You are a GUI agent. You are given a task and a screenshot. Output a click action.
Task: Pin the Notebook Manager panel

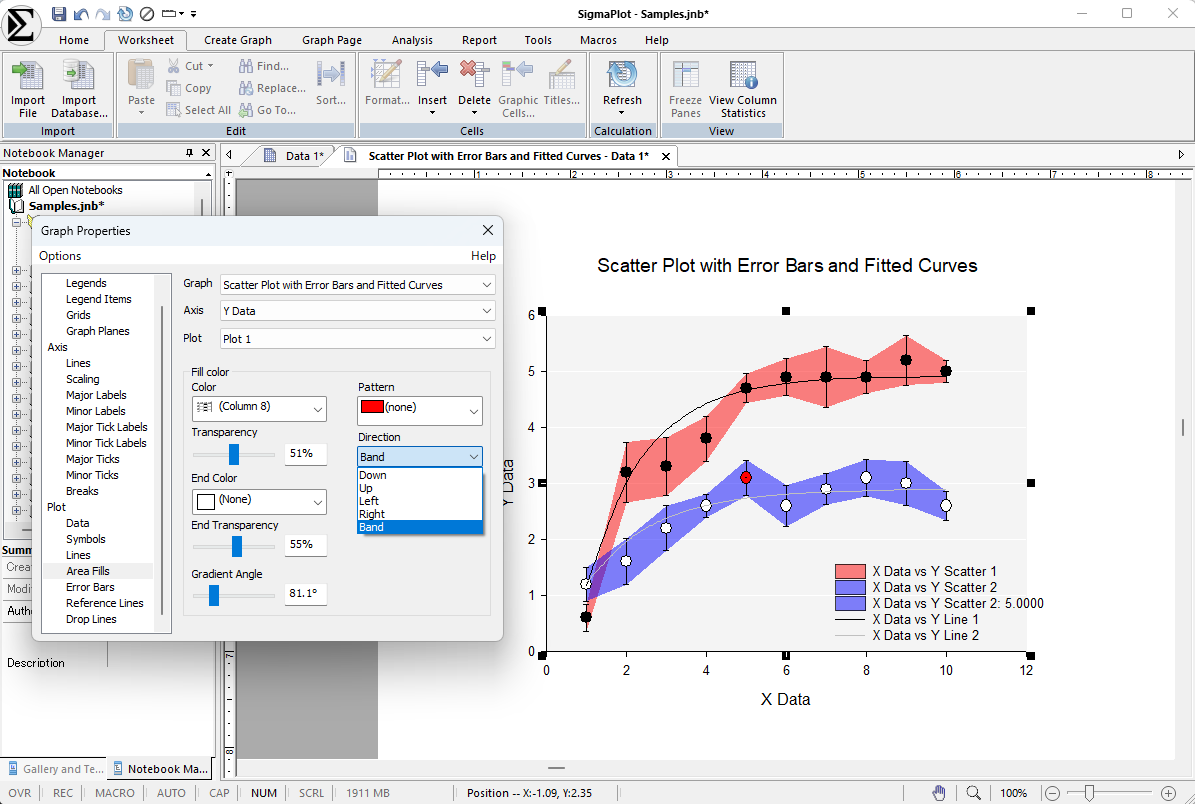190,153
